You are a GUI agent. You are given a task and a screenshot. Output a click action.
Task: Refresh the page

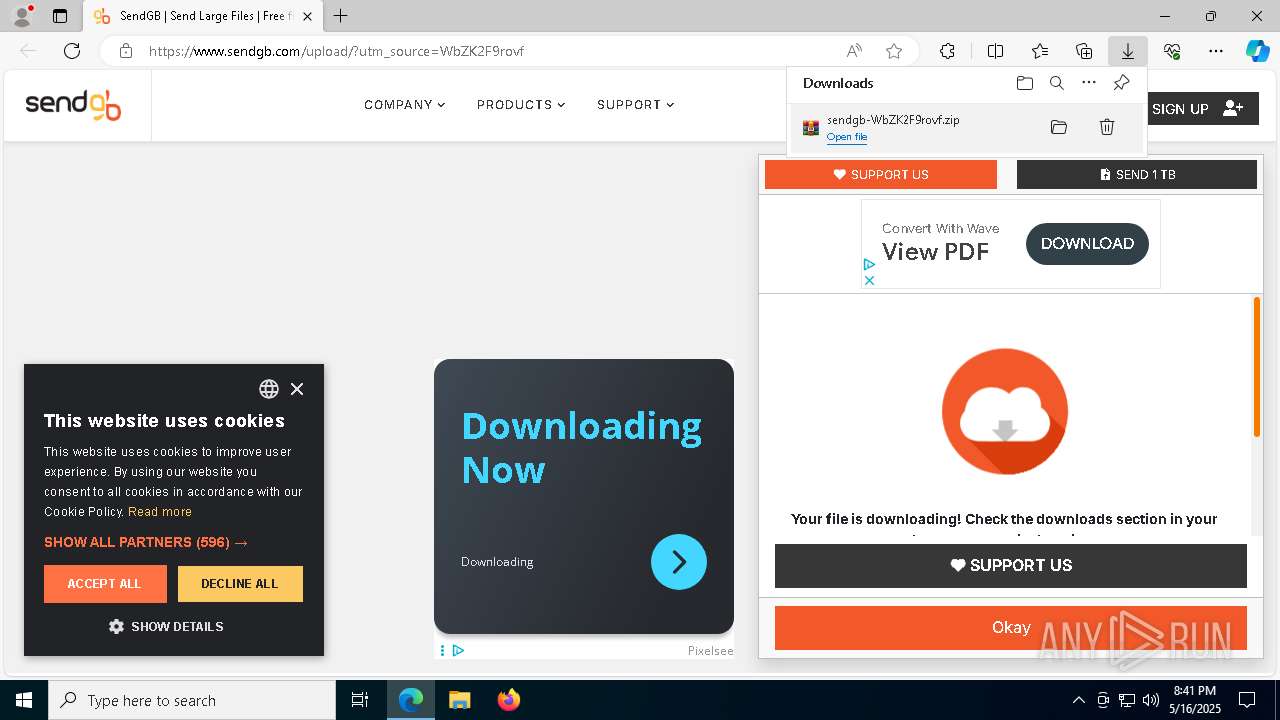(x=72, y=51)
